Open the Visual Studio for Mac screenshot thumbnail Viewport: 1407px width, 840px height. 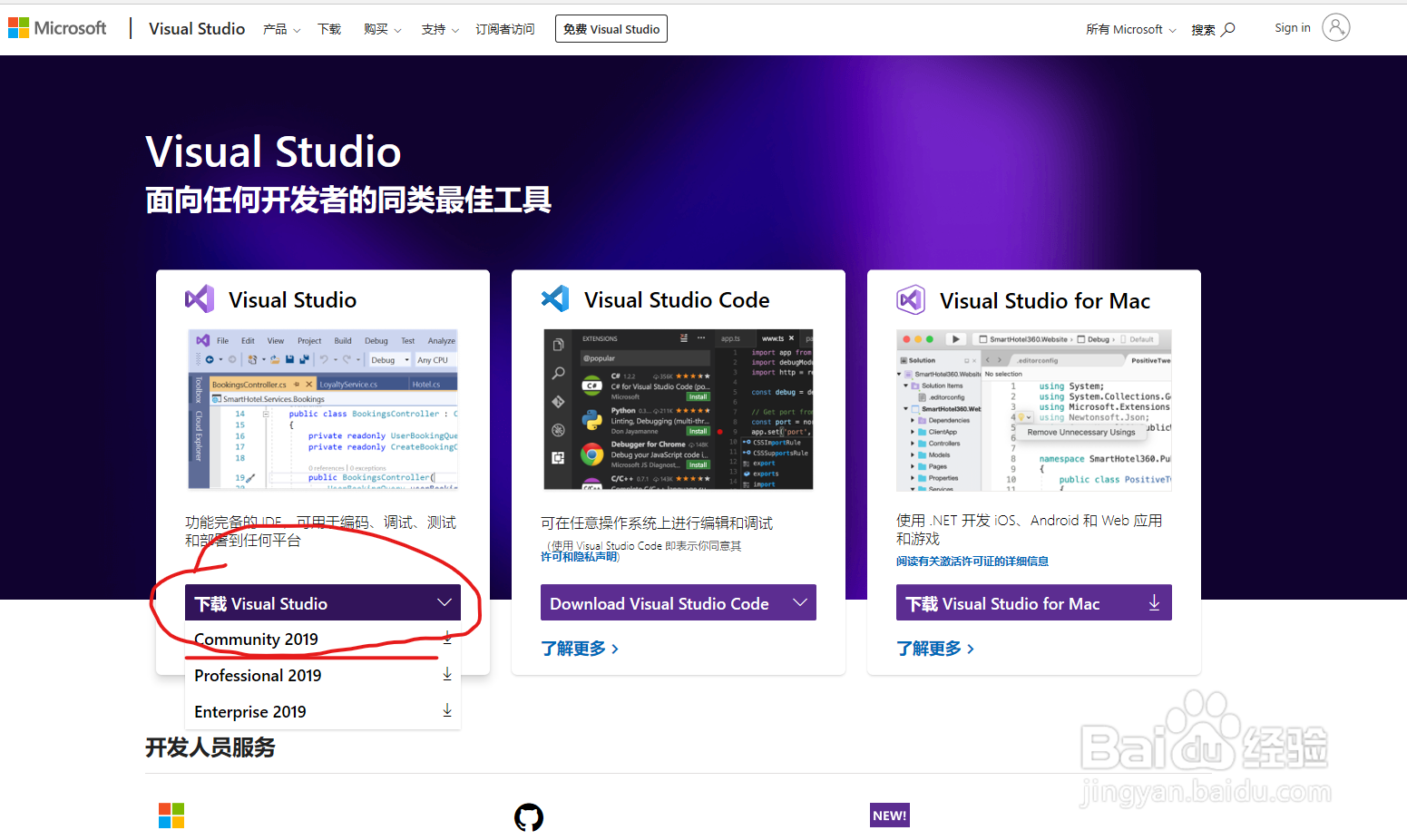1034,410
